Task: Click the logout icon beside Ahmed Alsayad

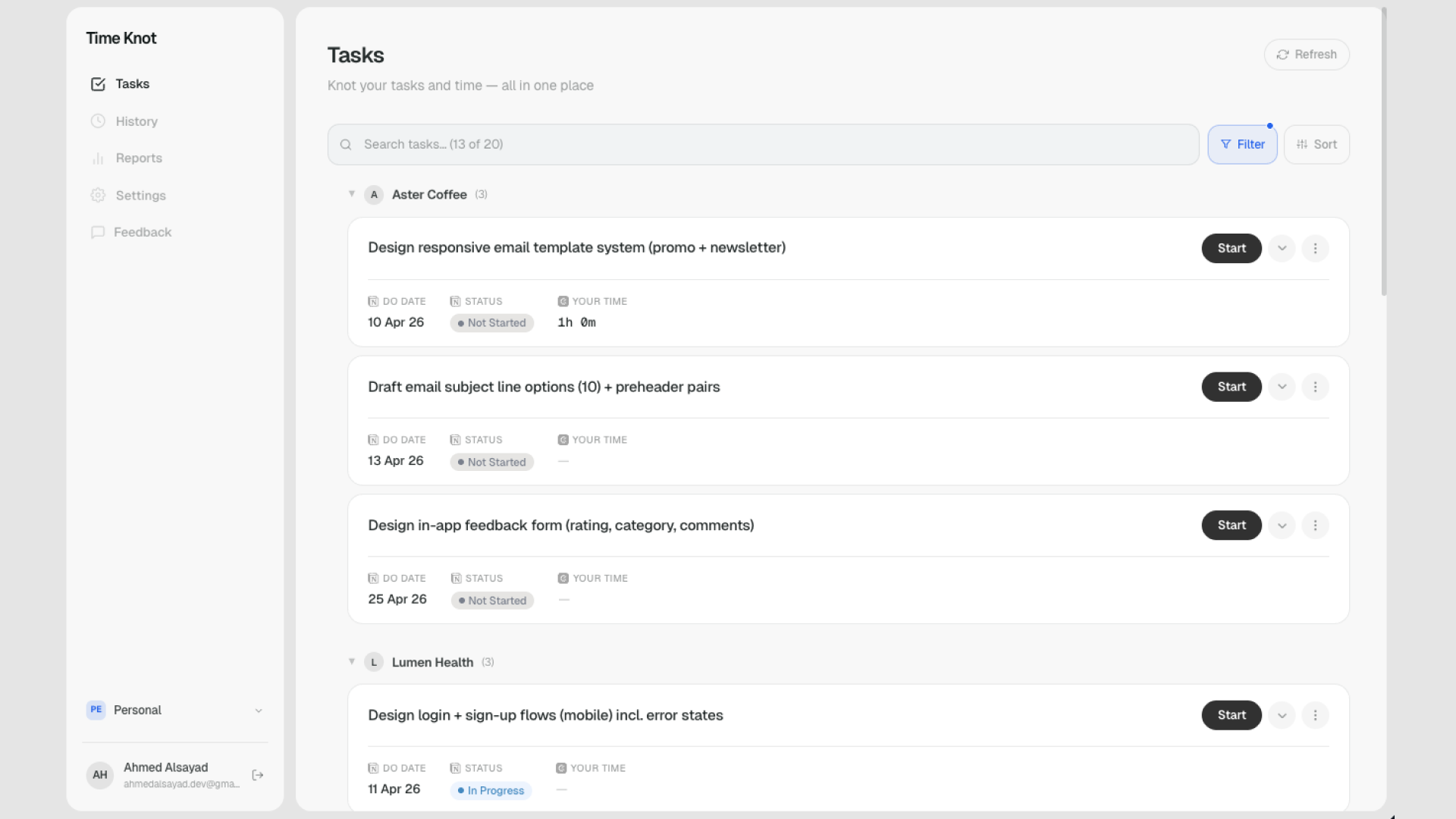Action: (x=258, y=775)
